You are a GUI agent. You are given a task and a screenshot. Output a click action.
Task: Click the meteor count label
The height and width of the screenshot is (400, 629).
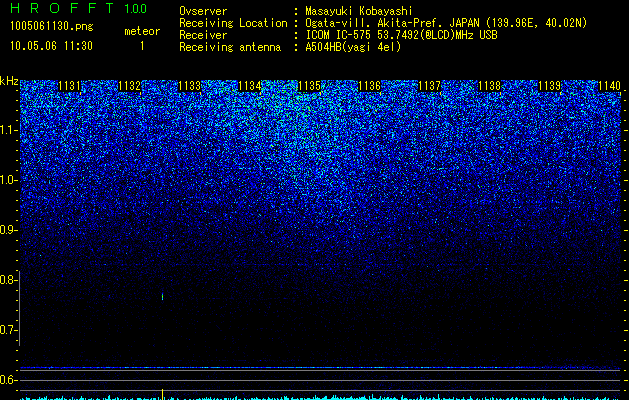click(x=142, y=31)
